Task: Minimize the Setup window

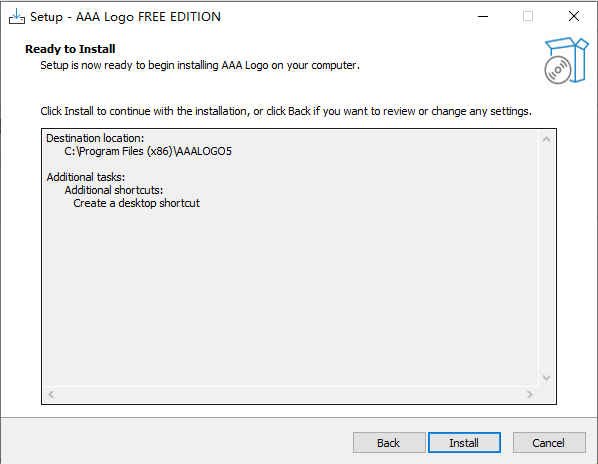Action: pyautogui.click(x=483, y=16)
